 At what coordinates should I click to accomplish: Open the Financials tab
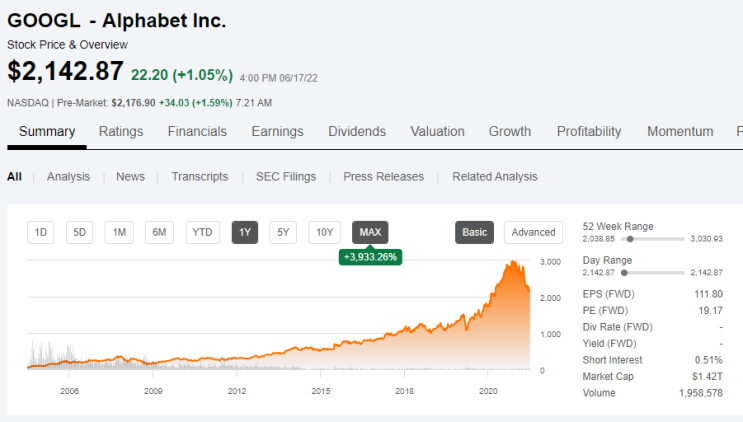tap(197, 132)
